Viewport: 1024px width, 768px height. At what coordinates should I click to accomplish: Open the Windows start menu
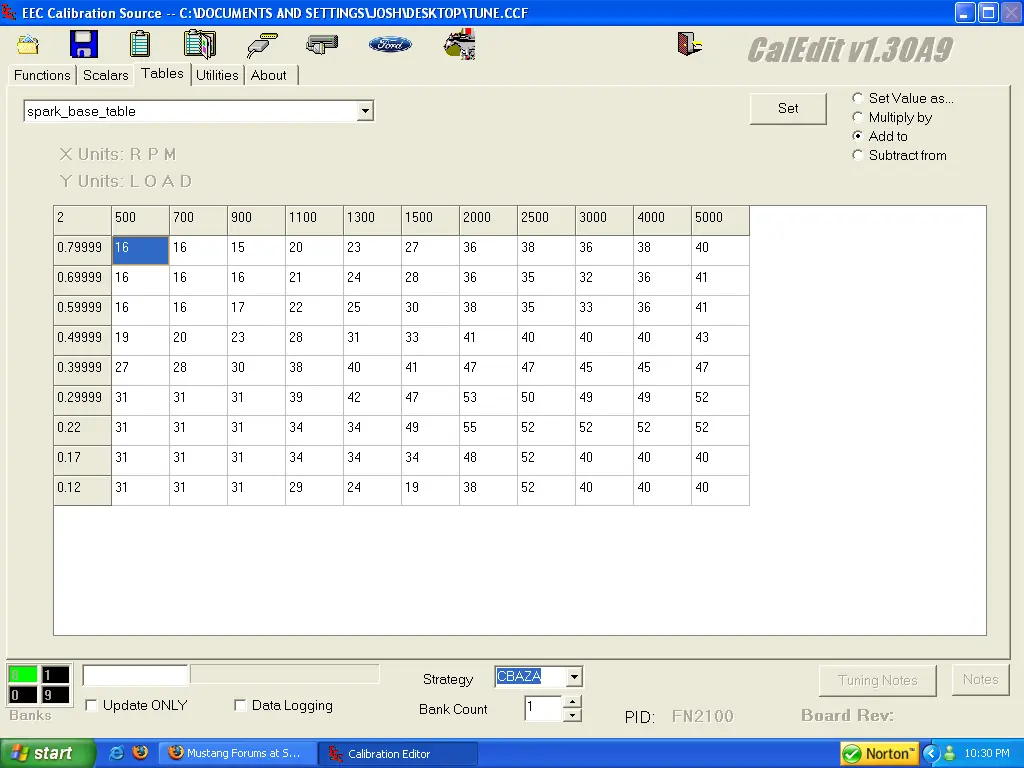pyautogui.click(x=47, y=754)
